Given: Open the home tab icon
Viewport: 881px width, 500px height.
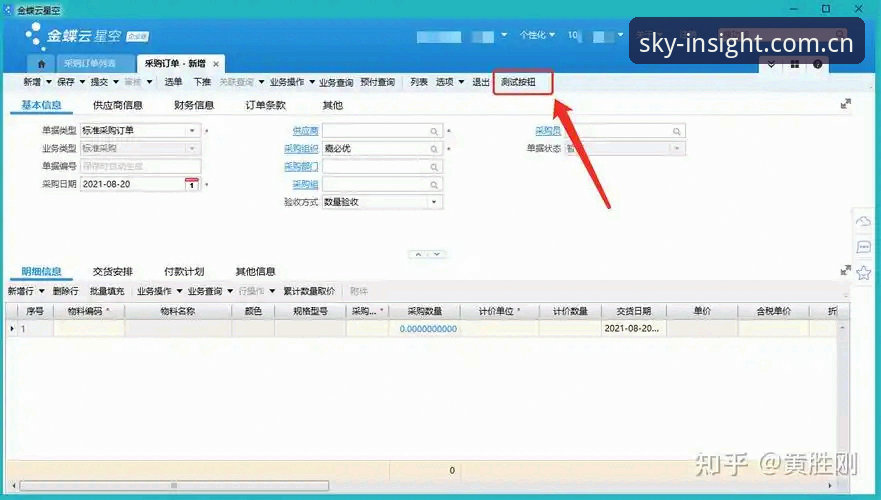Looking at the screenshot, I should tap(41, 64).
